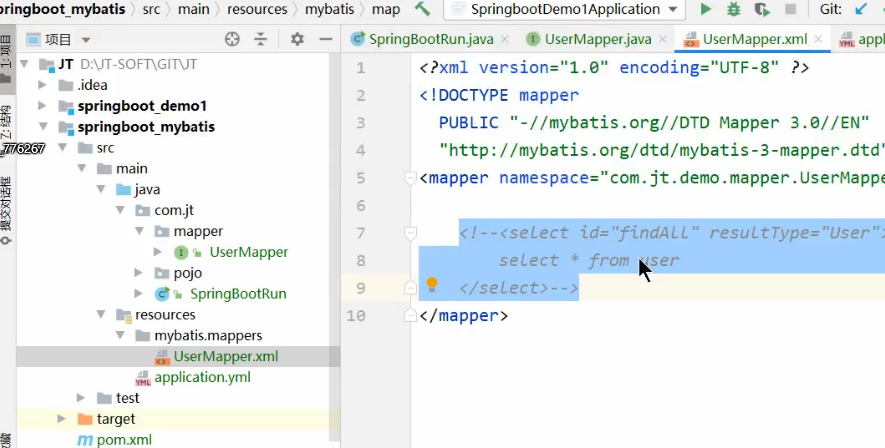Run SpringbootDemo1Application with green play button
This screenshot has height=448, width=885.
coord(706,9)
